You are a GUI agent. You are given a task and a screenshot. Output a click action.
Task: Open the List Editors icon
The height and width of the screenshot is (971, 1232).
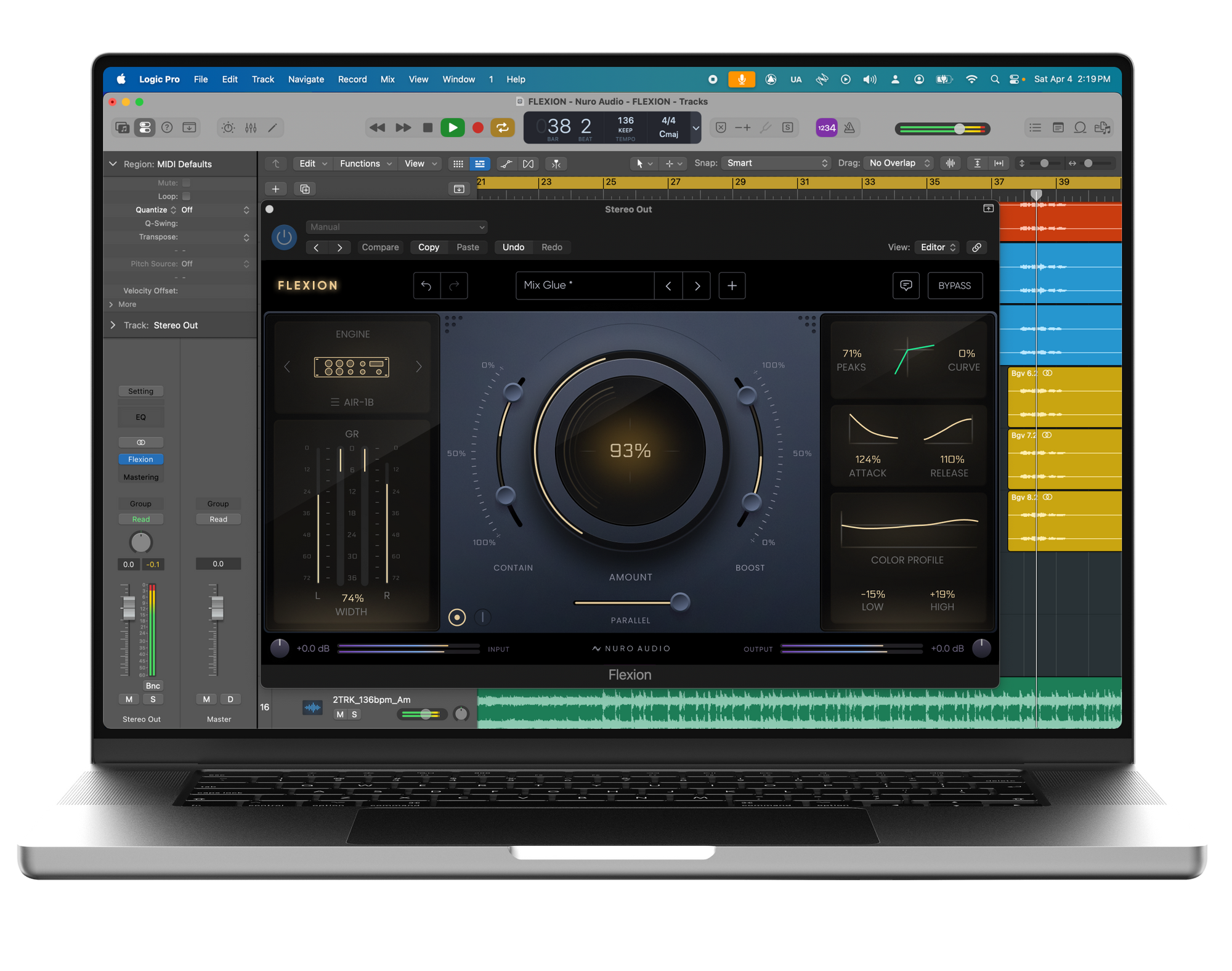pos(1035,128)
